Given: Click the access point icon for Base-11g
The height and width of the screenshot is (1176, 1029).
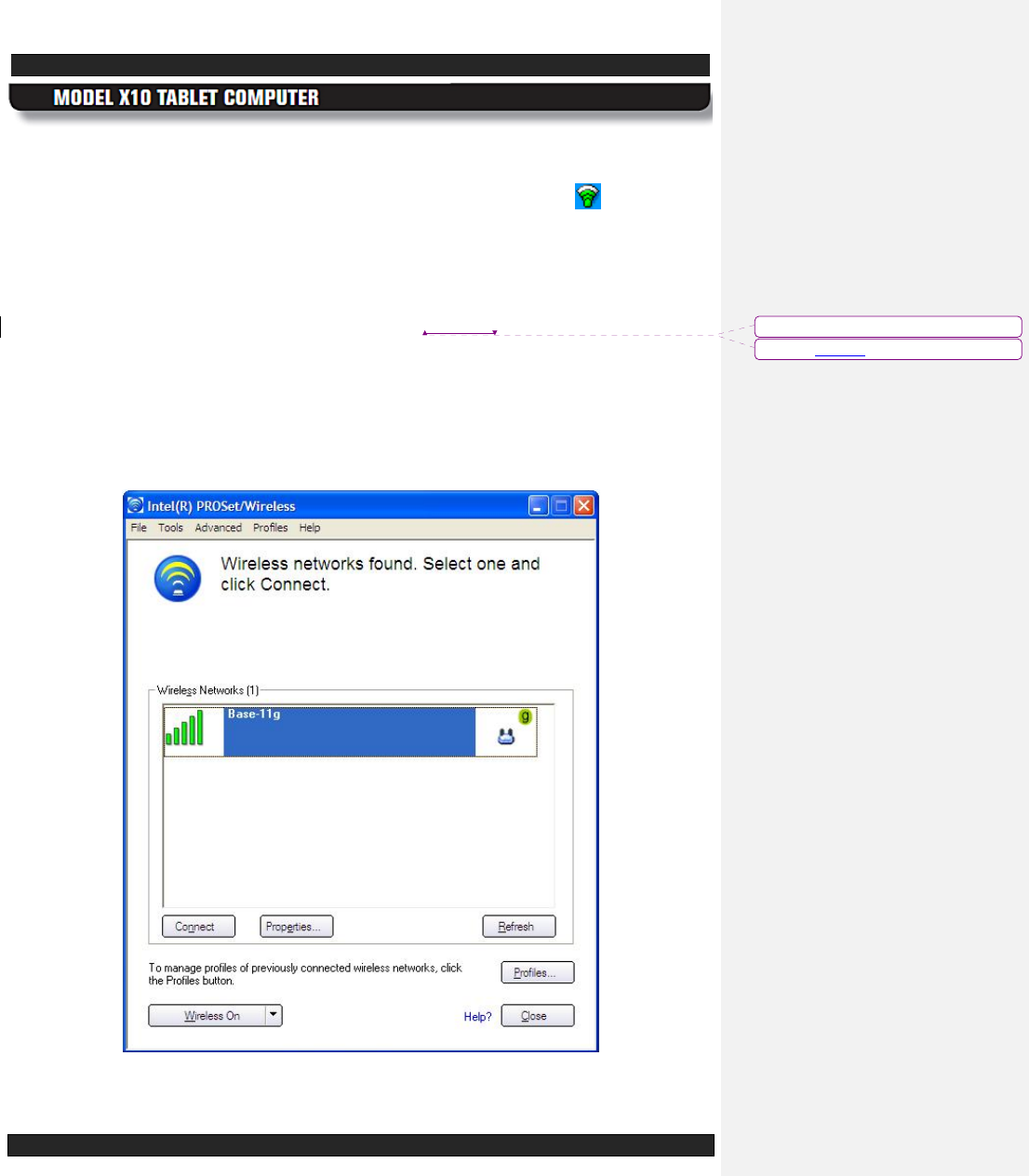Looking at the screenshot, I should tap(506, 737).
